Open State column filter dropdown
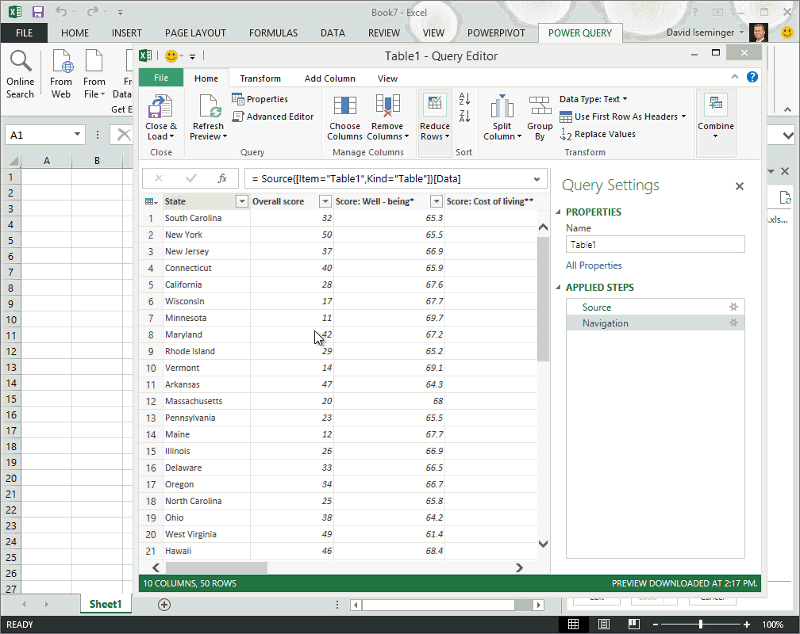Image resolution: width=800 pixels, height=634 pixels. click(x=242, y=201)
